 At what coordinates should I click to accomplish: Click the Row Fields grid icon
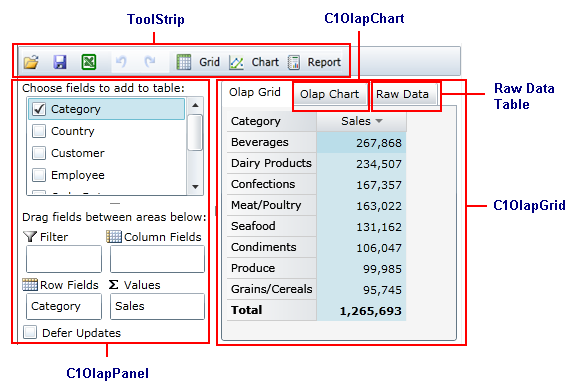coord(30,285)
